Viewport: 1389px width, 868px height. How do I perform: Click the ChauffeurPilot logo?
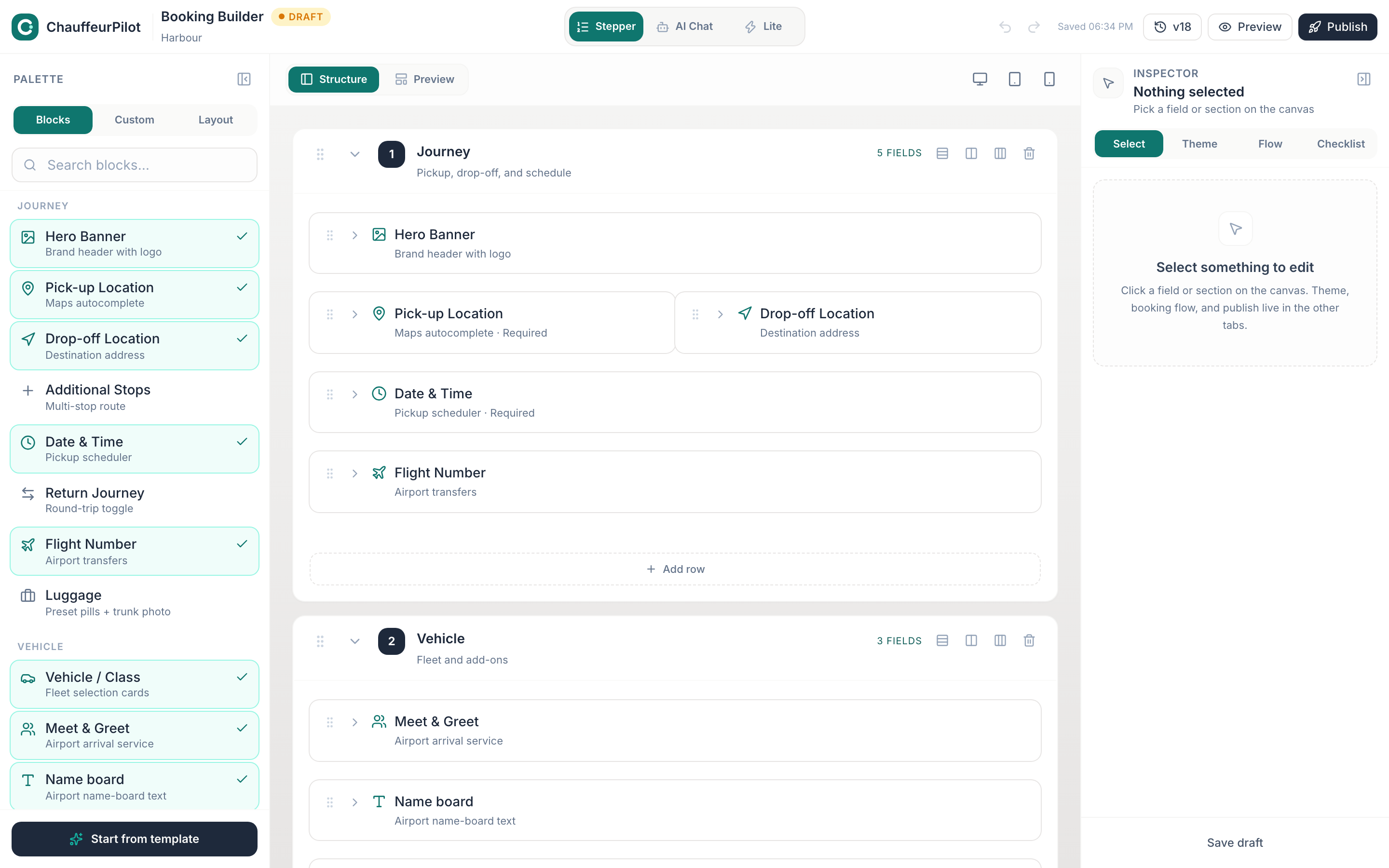(25, 27)
